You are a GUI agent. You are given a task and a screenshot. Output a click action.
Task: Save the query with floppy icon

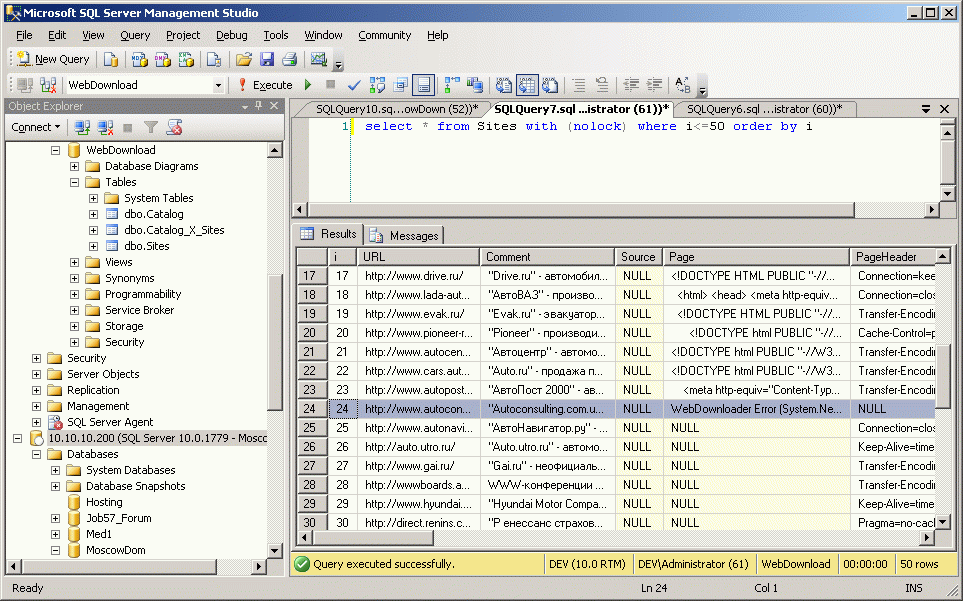tap(267, 59)
